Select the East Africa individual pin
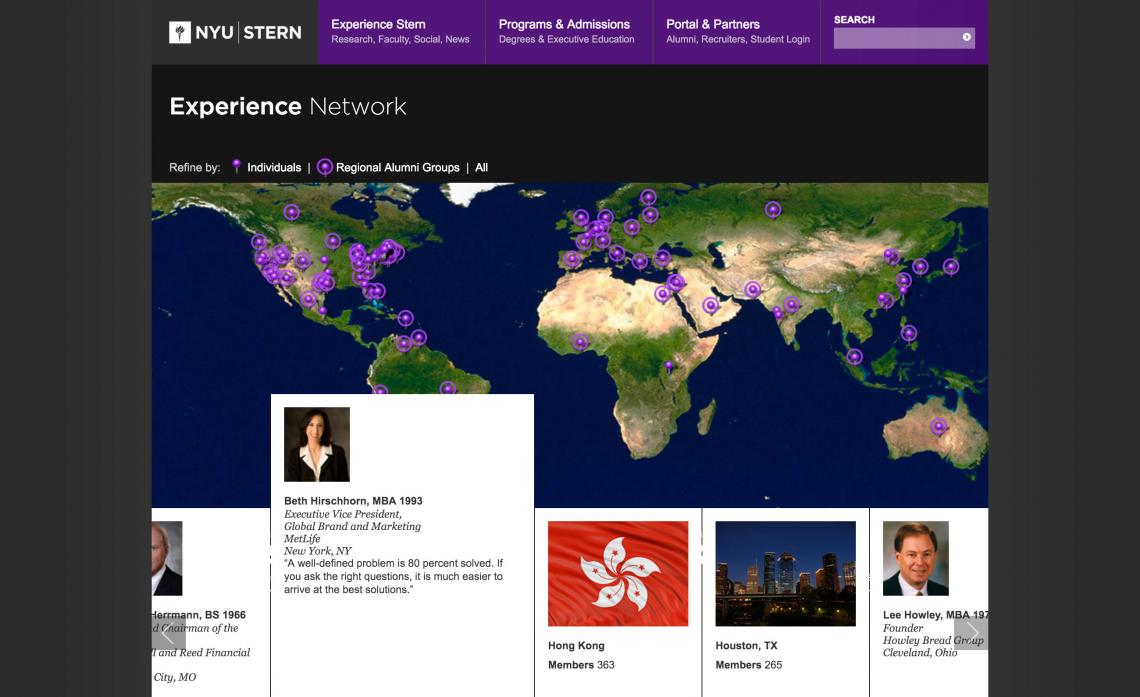This screenshot has height=697, width=1140. [669, 366]
